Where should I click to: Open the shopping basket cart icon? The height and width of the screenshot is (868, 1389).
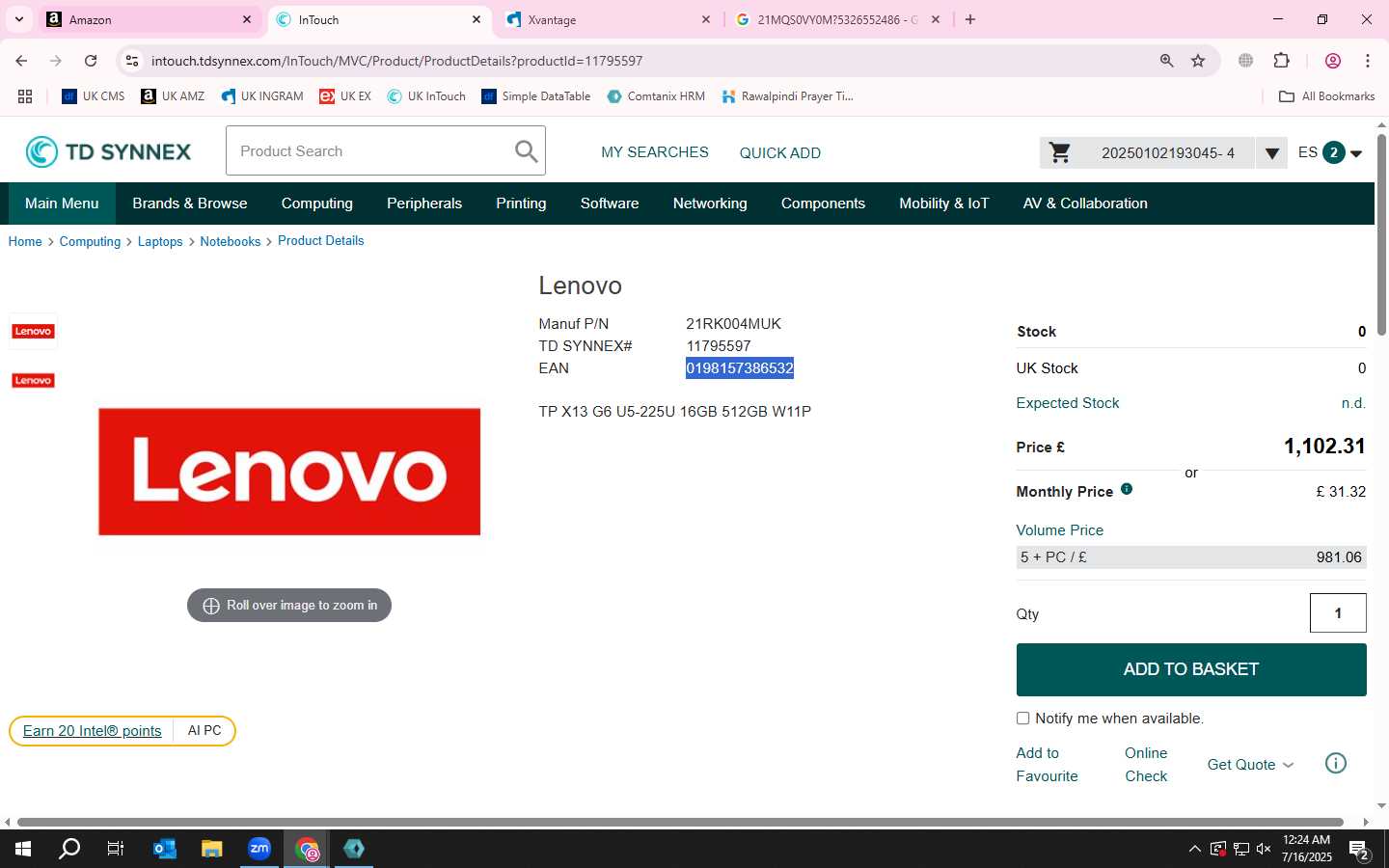(x=1060, y=152)
